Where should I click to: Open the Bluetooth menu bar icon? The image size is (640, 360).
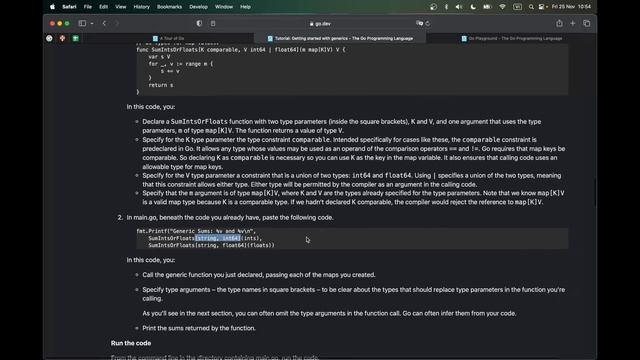[446, 7]
